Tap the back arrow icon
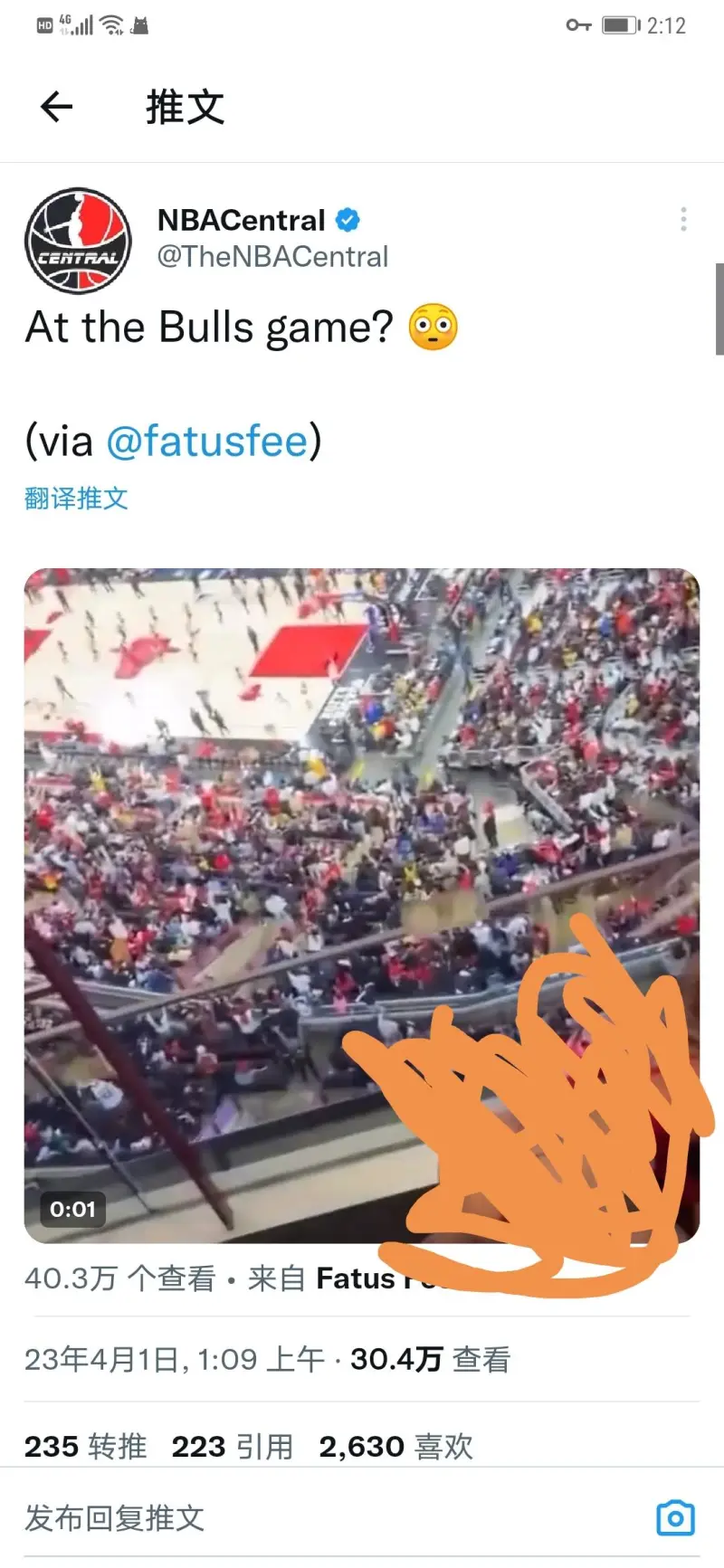The width and height of the screenshot is (724, 1568). tap(56, 107)
